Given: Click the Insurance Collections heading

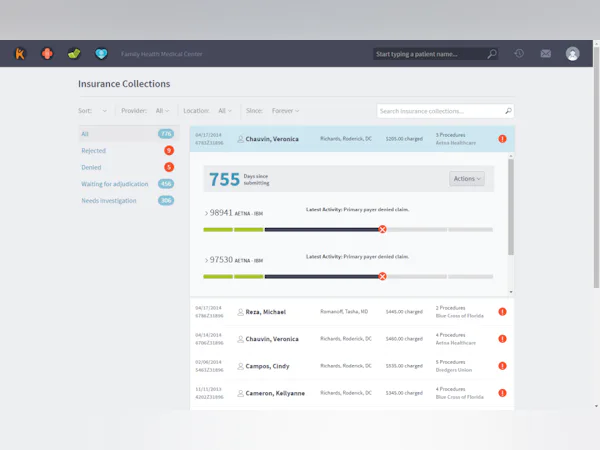Looking at the screenshot, I should pyautogui.click(x=124, y=84).
